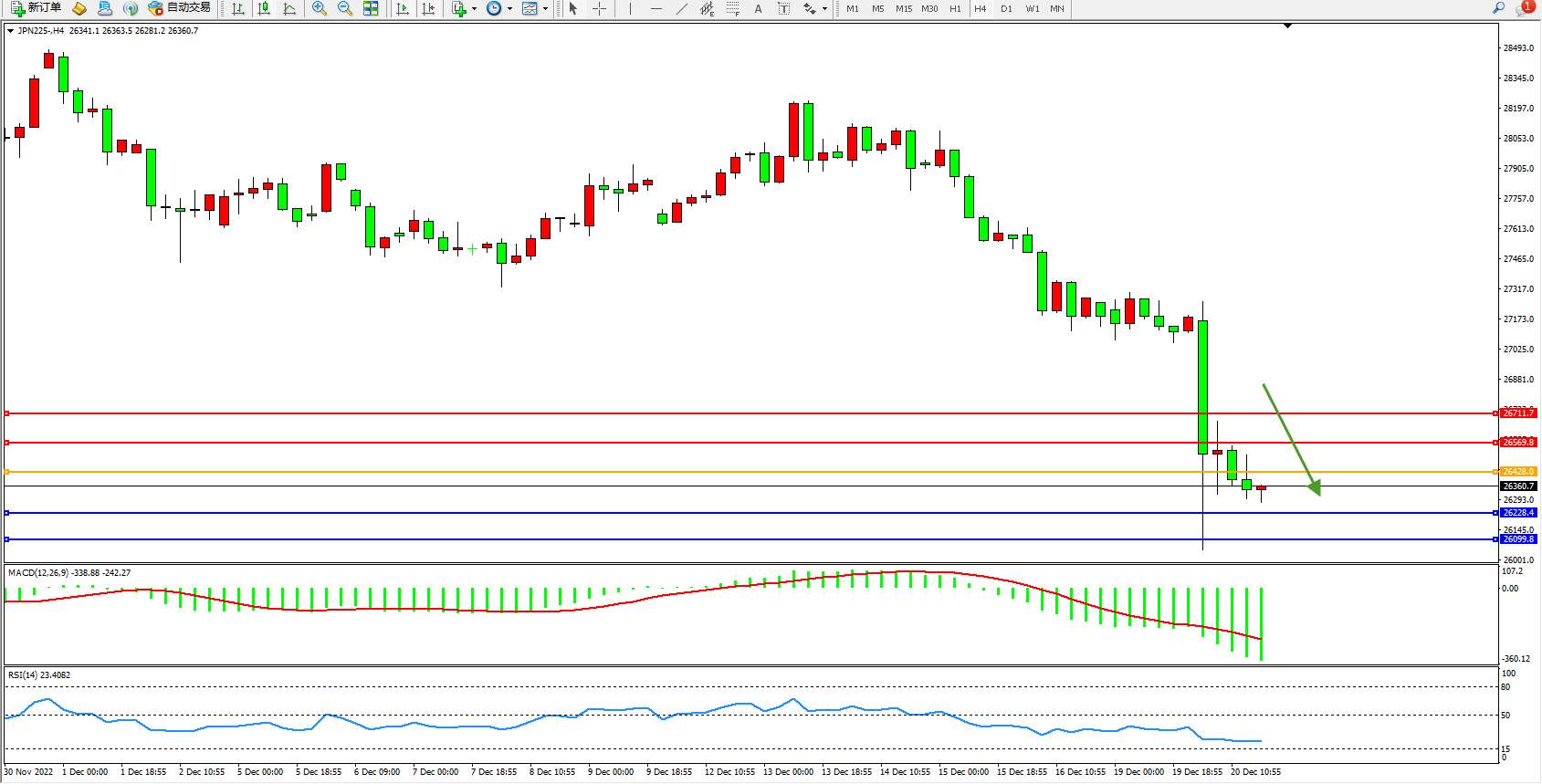Switch to the D1 timeframe
Image resolution: width=1542 pixels, height=784 pixels.
point(1006,8)
